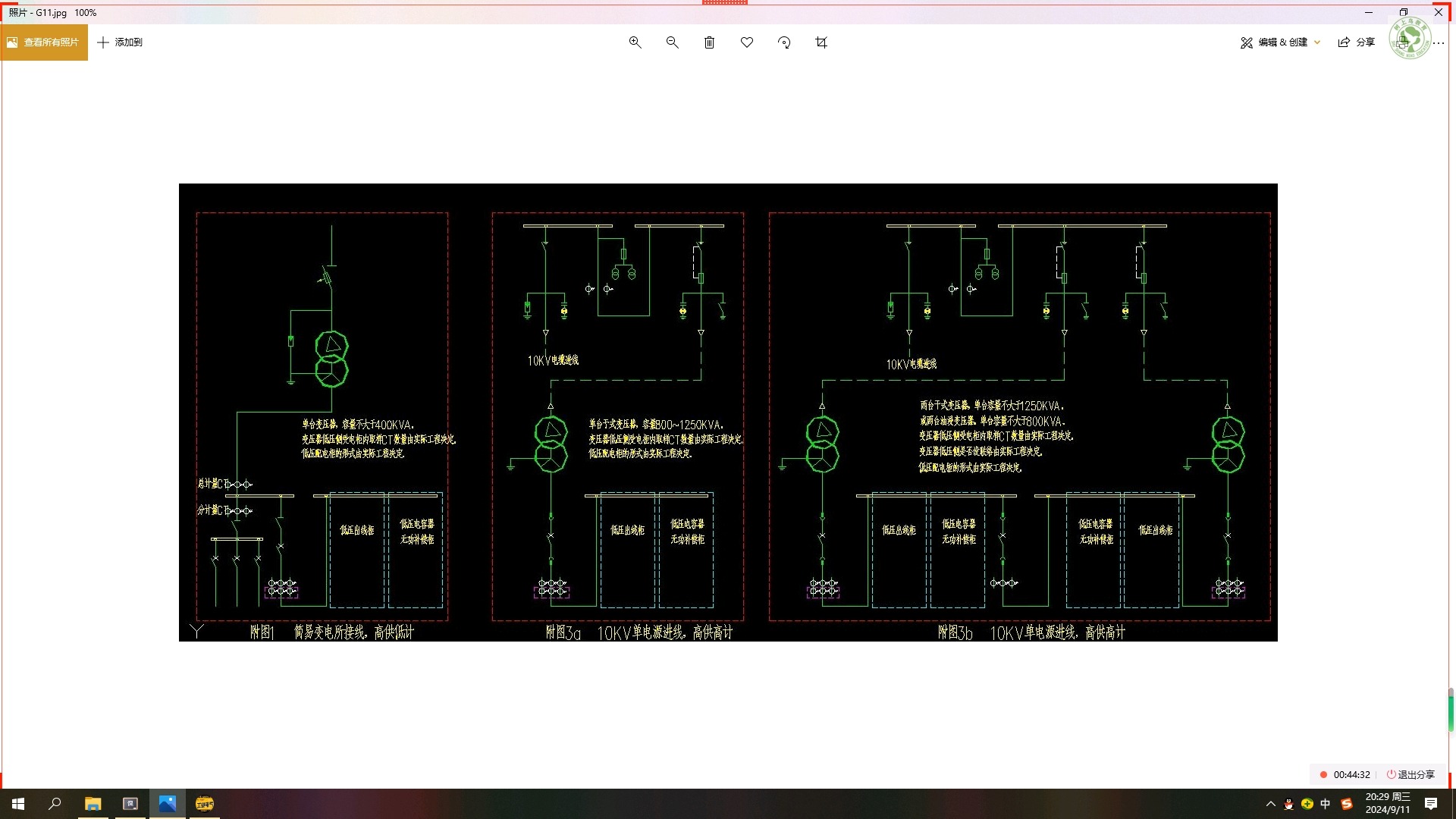Screen dimensions: 1456x819
Task: Click the green tray icon
Action: click(1307, 804)
